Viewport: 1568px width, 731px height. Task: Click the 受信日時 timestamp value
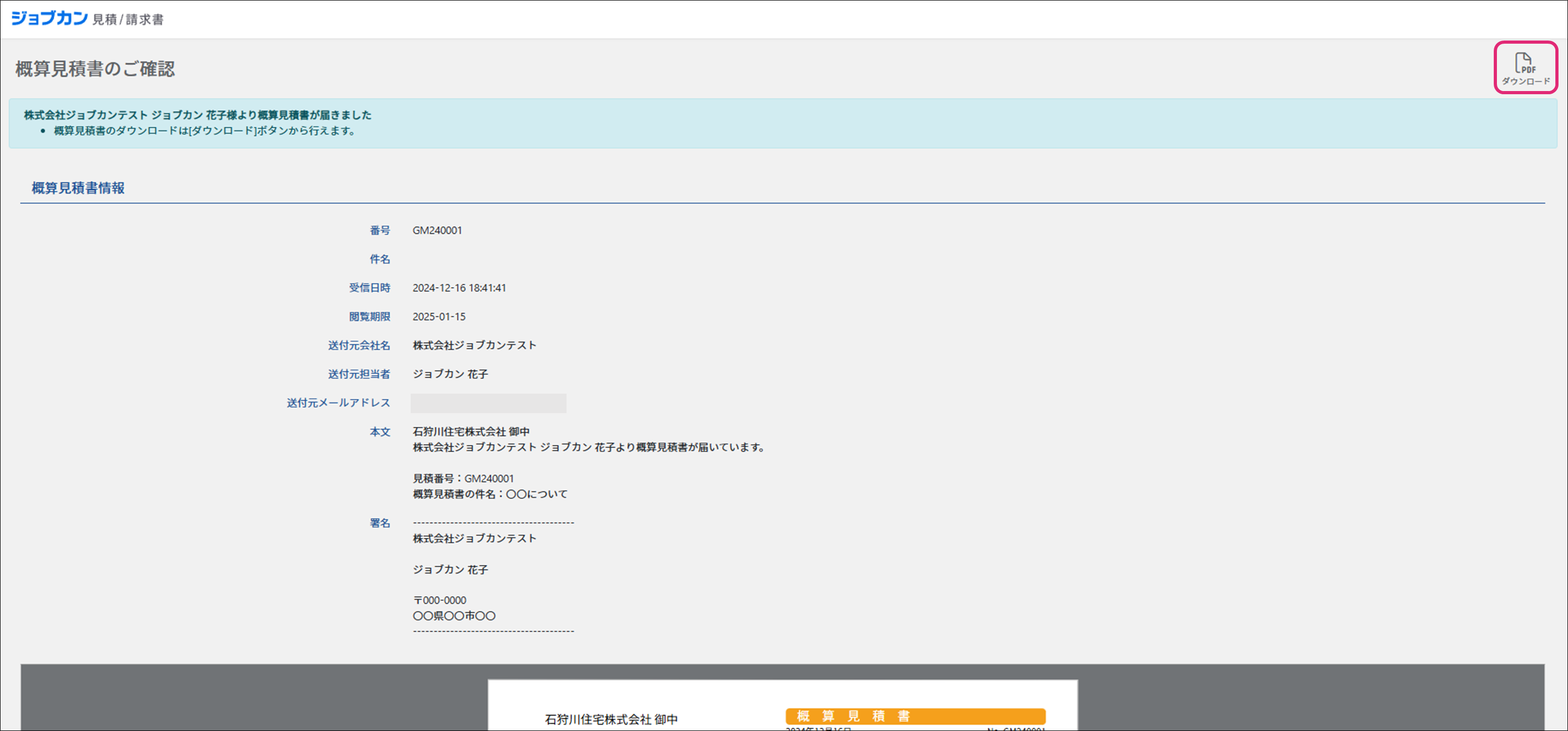[459, 288]
